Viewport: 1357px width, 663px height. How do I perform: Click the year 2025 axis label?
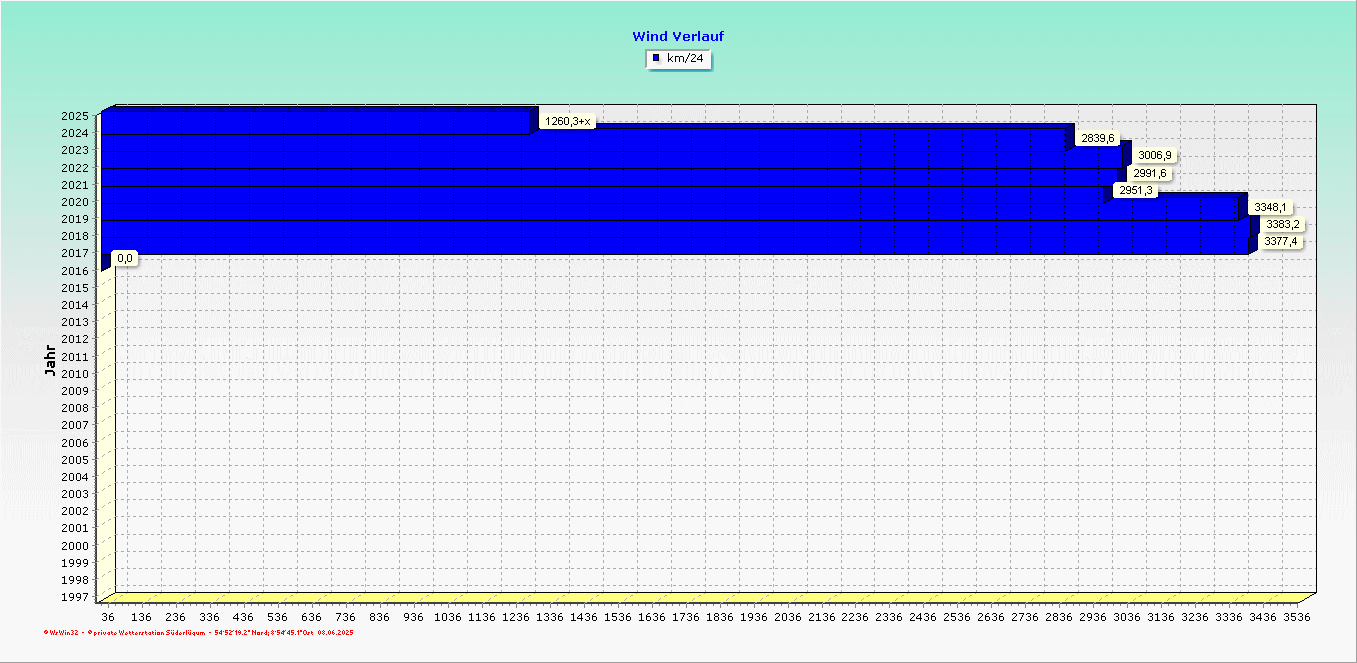pyautogui.click(x=75, y=116)
